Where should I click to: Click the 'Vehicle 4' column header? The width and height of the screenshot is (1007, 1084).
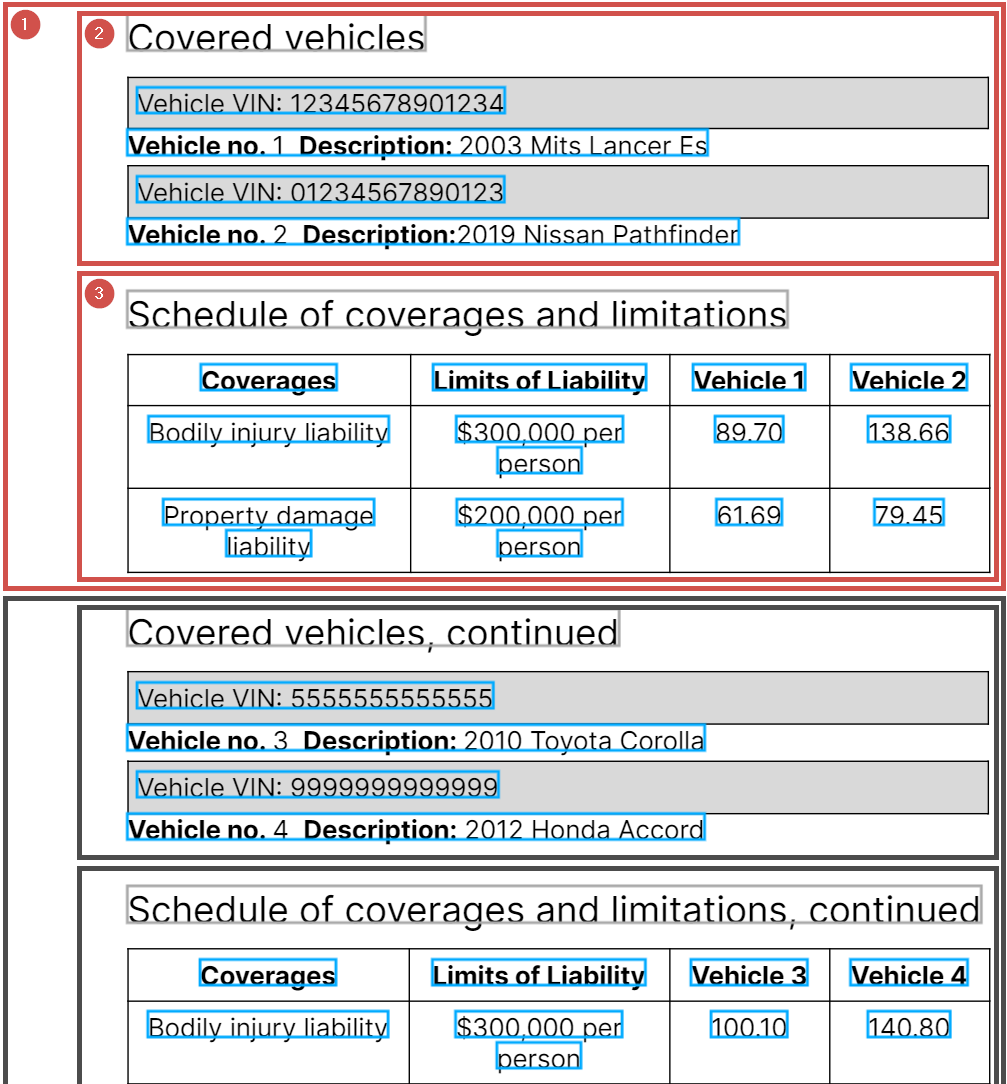pyautogui.click(x=909, y=973)
